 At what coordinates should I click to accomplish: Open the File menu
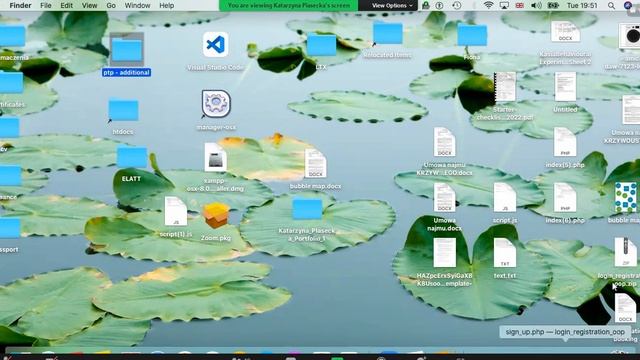coord(46,5)
